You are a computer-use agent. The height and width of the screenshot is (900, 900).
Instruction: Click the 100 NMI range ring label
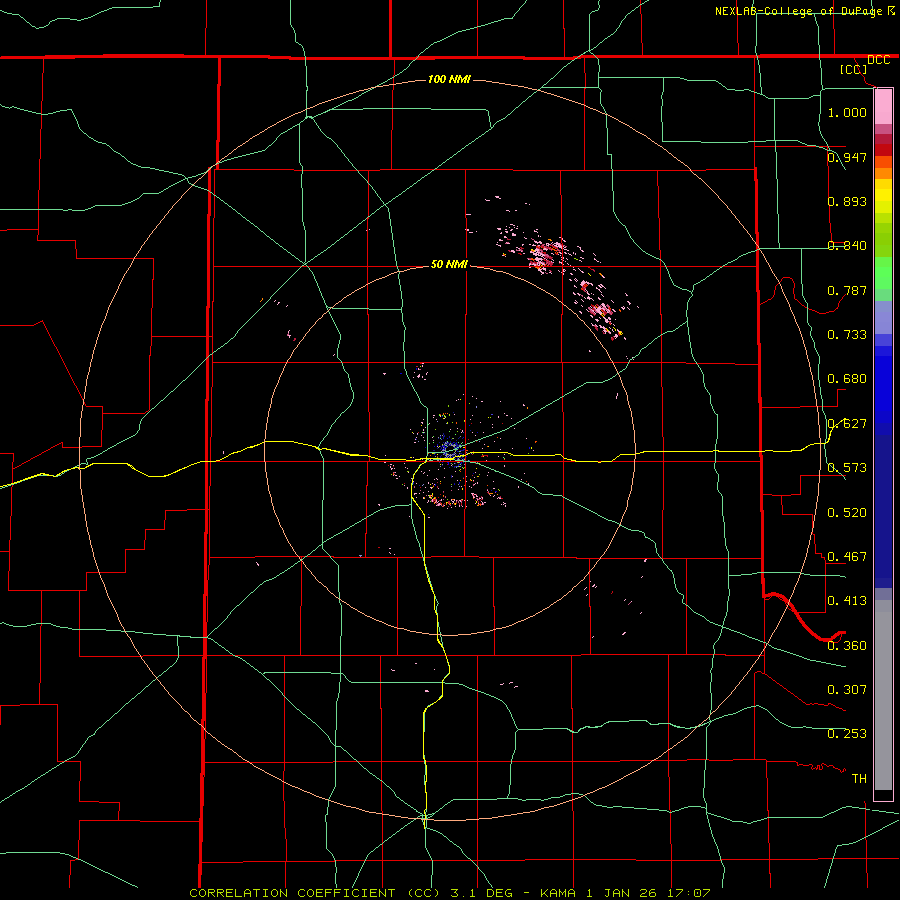click(449, 79)
